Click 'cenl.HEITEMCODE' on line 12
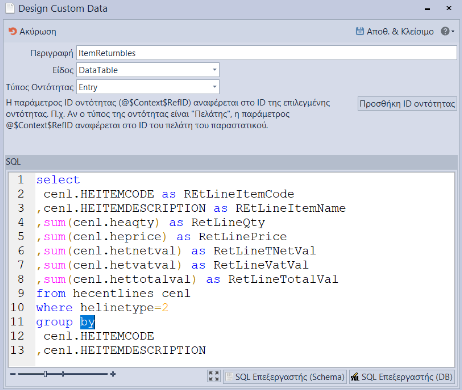Viewport: 462px width, 390px height. pos(99,336)
